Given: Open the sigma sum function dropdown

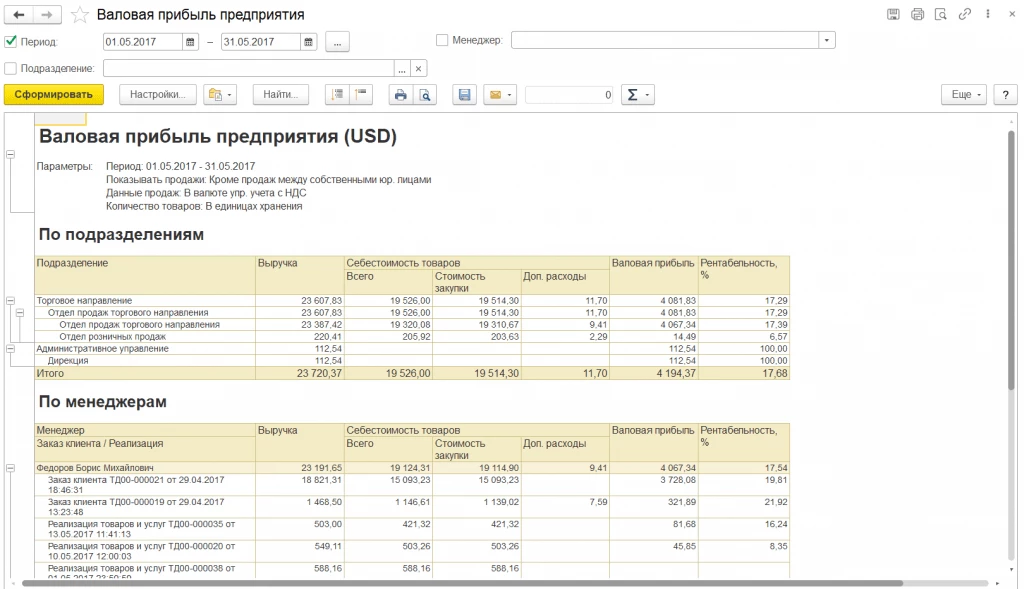Looking at the screenshot, I should [637, 95].
